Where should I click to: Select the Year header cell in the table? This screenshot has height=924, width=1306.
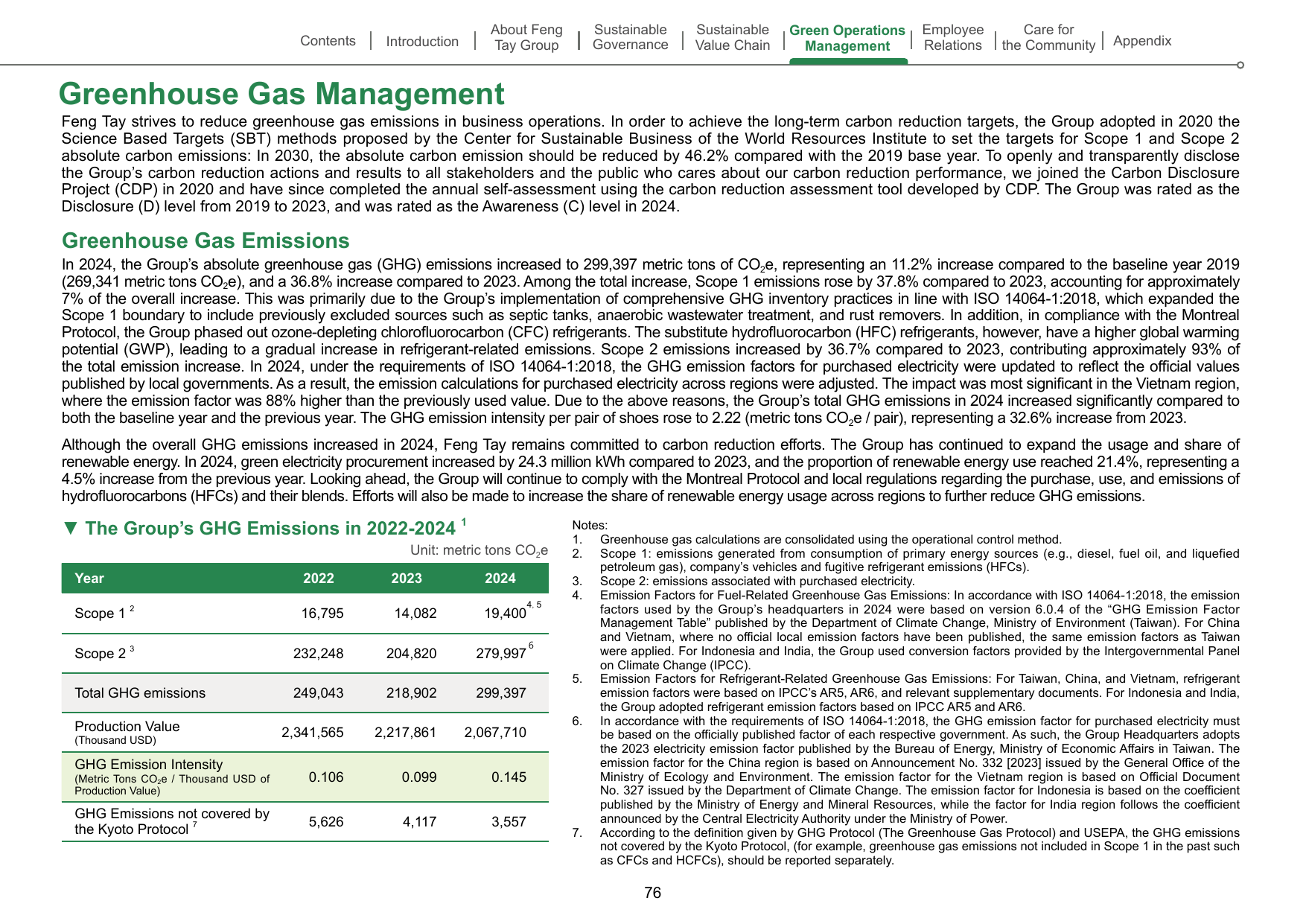(x=89, y=579)
